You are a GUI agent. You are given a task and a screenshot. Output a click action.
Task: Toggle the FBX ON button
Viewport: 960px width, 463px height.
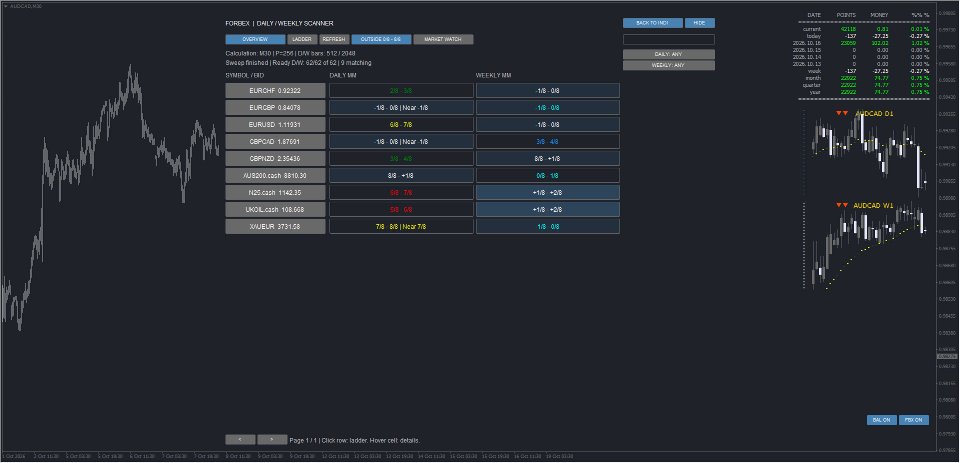(913, 420)
